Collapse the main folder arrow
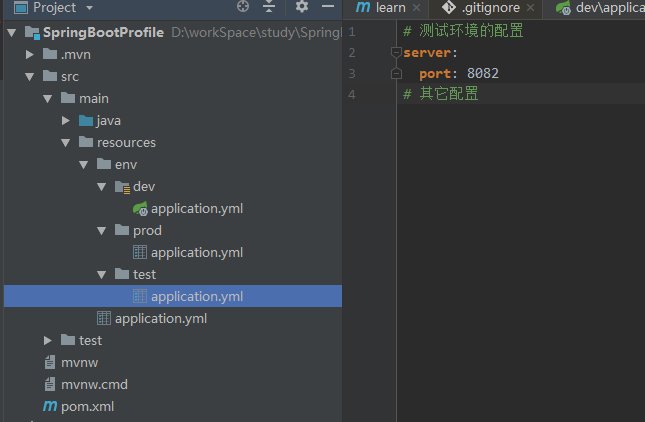Image resolution: width=645 pixels, height=422 pixels. tap(48, 99)
